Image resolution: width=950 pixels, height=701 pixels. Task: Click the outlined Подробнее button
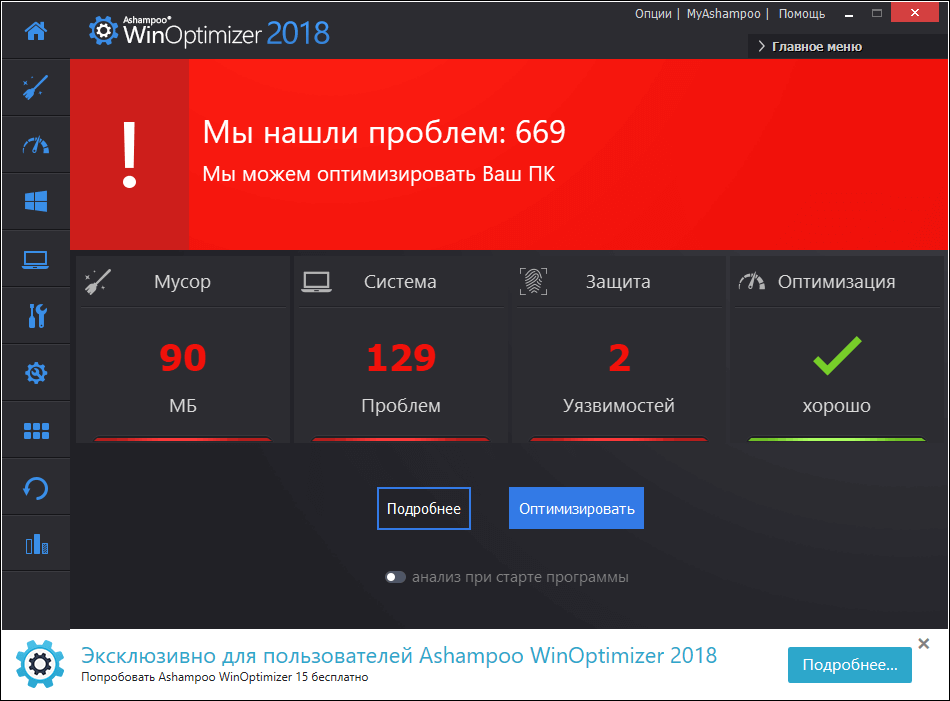click(424, 508)
